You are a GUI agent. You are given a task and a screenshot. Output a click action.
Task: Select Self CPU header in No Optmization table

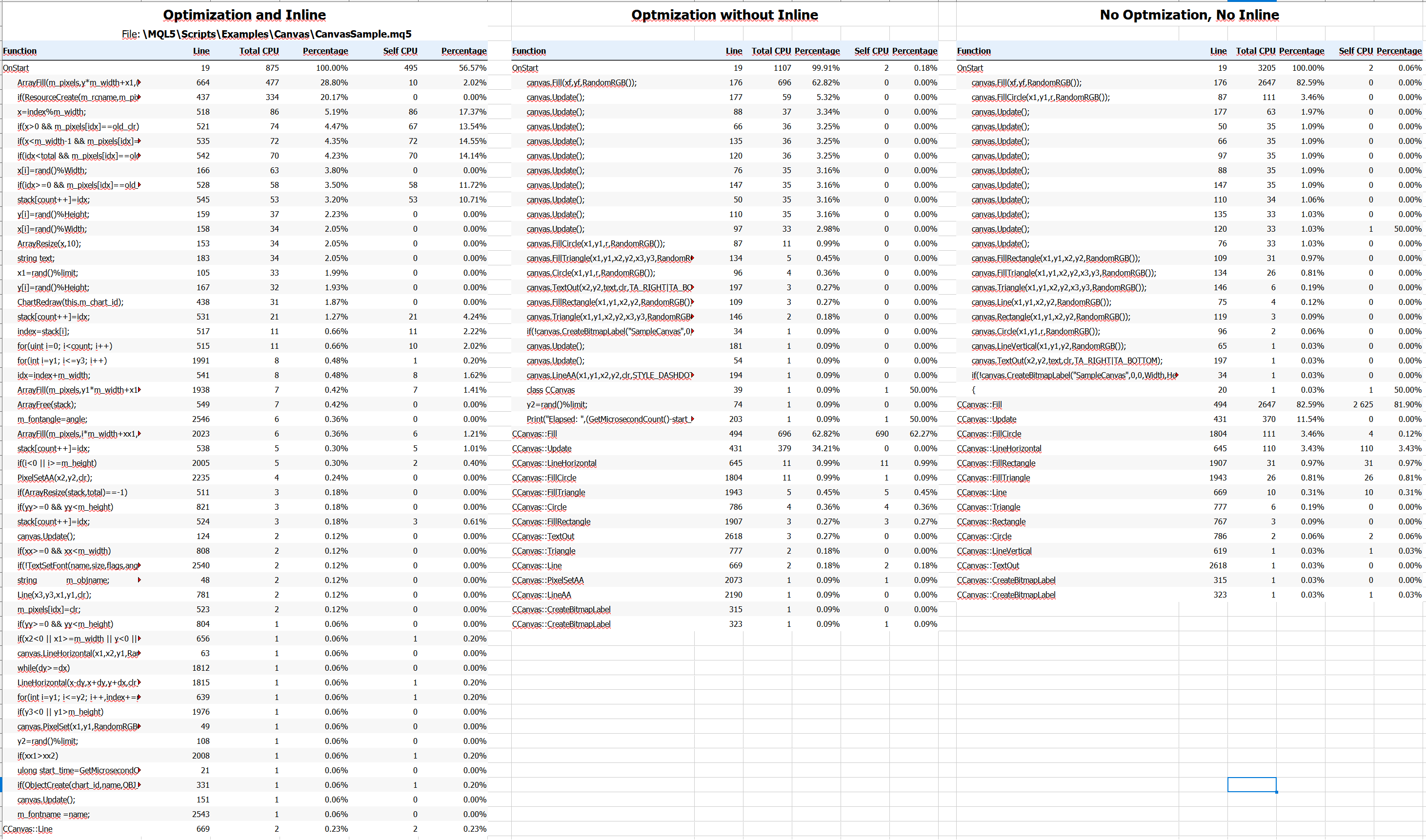1356,51
